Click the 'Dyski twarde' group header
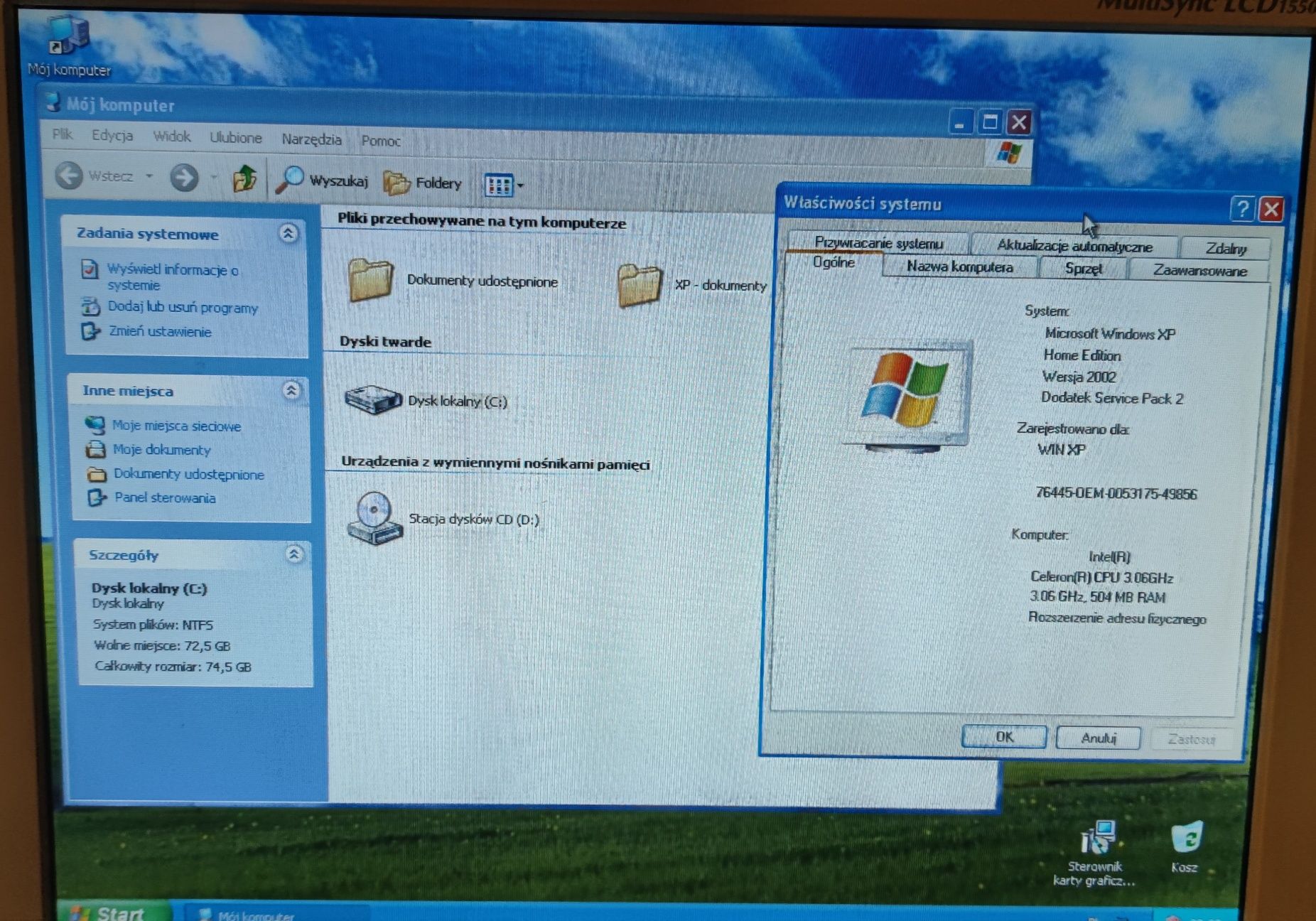Image resolution: width=1316 pixels, height=921 pixels. click(385, 341)
